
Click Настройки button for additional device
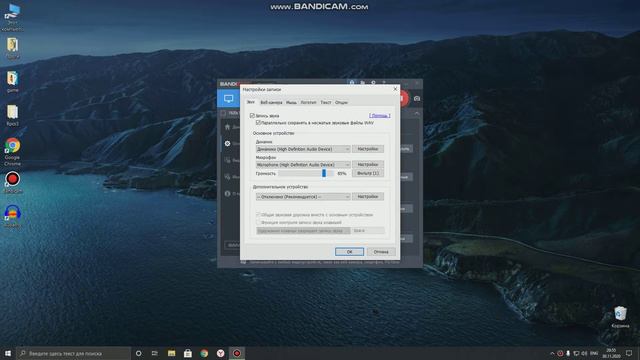click(x=368, y=197)
